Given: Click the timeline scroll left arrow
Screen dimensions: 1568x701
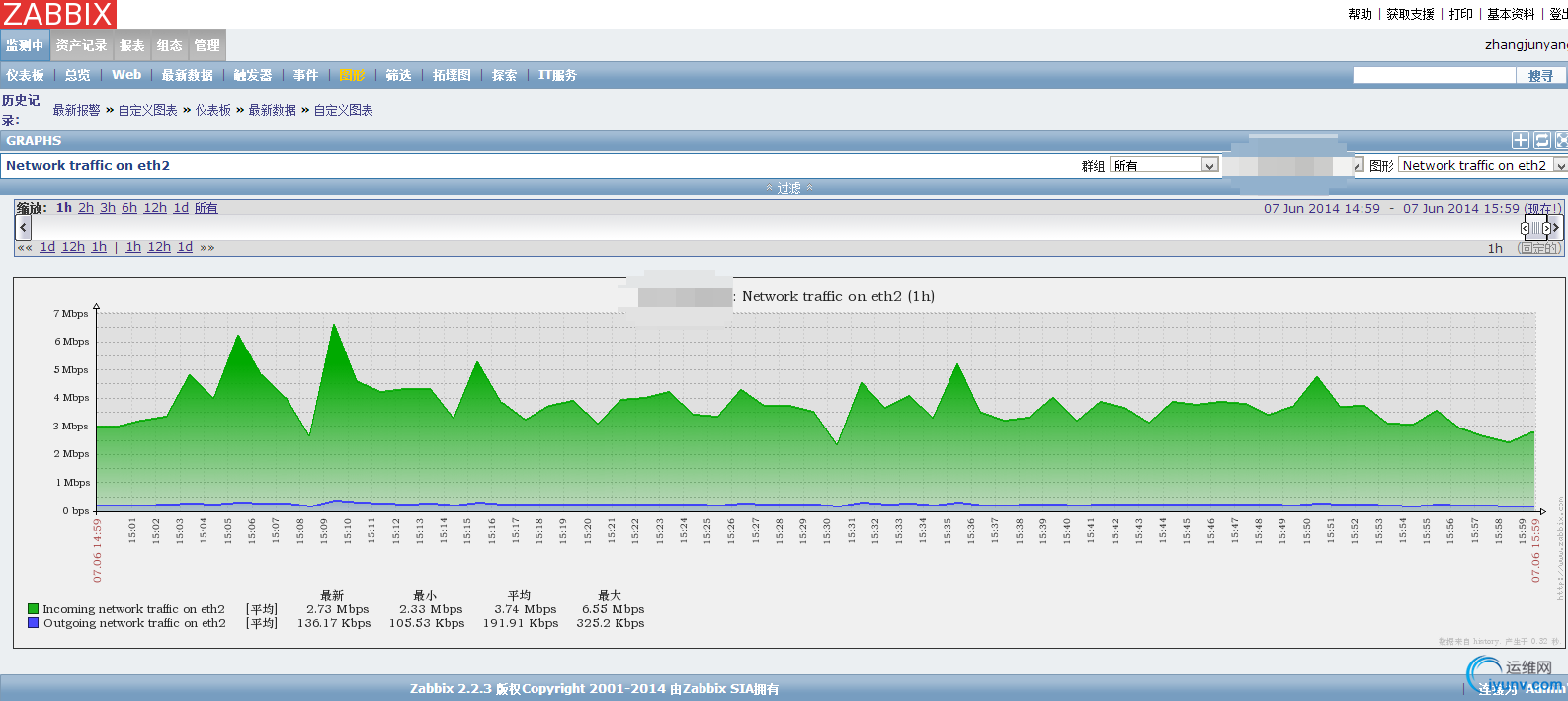Looking at the screenshot, I should tap(24, 228).
